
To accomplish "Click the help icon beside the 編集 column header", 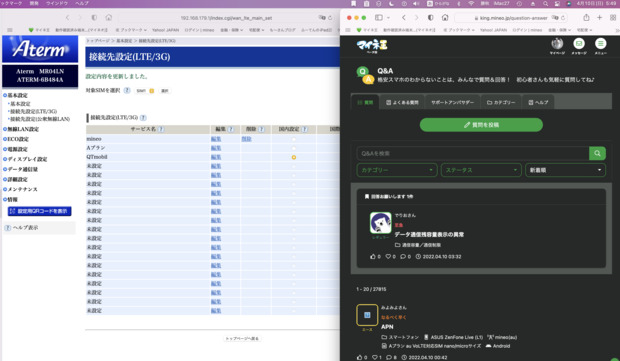I will tap(231, 129).
